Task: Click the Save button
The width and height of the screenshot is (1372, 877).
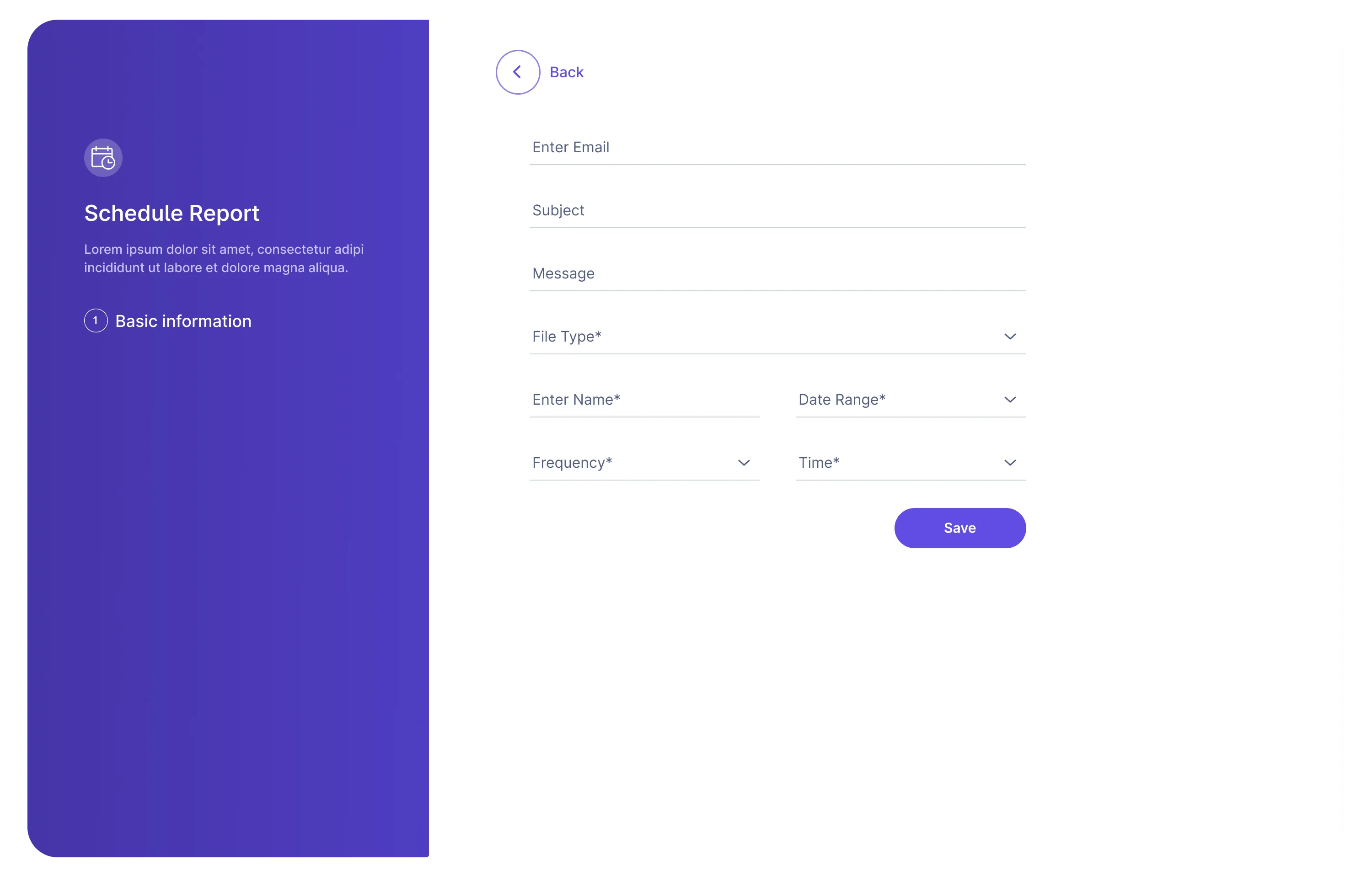Action: [960, 527]
